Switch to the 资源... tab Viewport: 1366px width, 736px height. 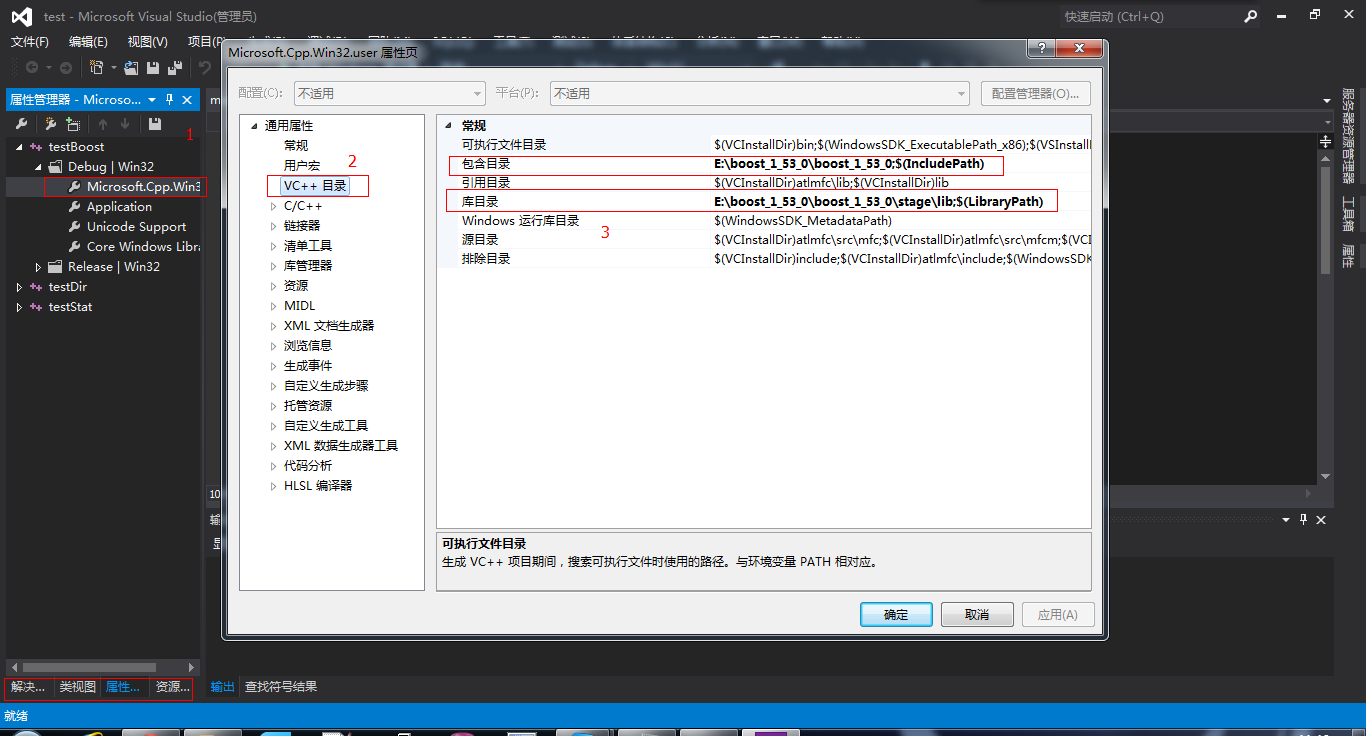(172, 687)
